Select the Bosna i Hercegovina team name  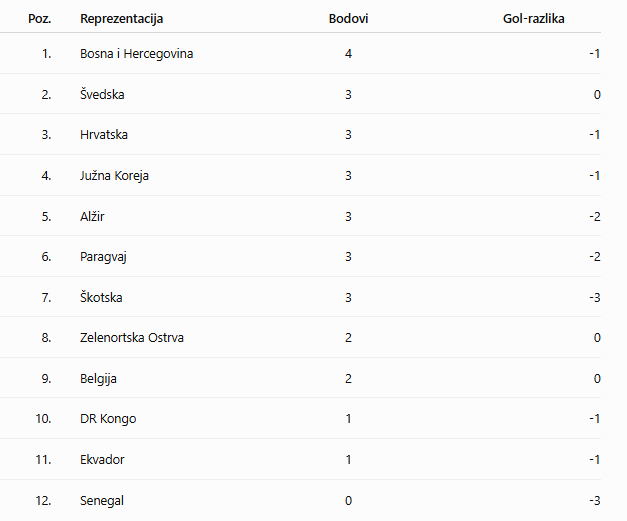point(136,54)
